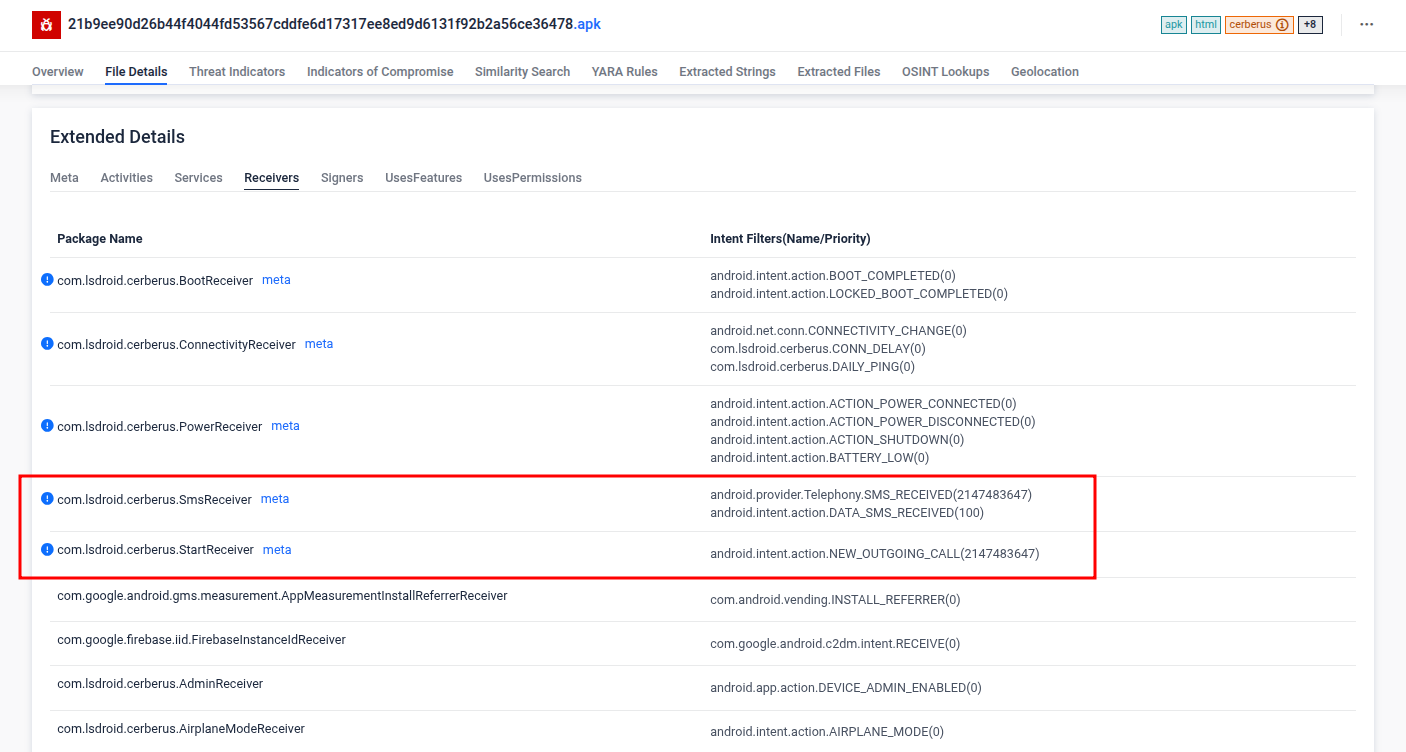This screenshot has height=752, width=1406.
Task: Expand the +8 additional tags badge
Action: [1310, 24]
